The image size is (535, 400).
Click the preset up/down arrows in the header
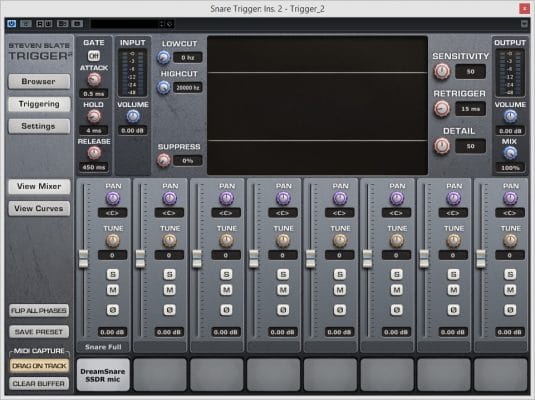[x=162, y=24]
